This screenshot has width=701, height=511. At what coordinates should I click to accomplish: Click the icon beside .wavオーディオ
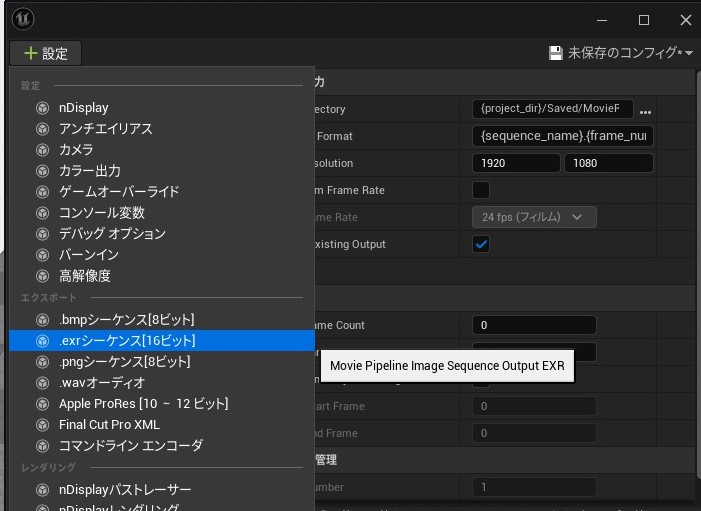point(42,383)
